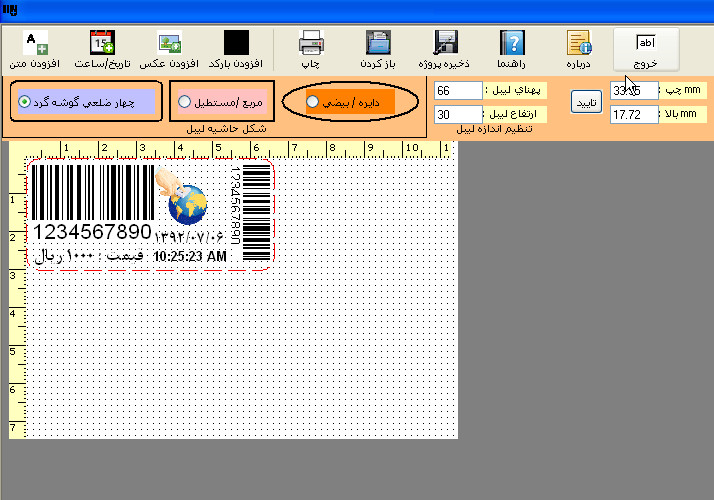
Task: Confirm size with تایید button
Action: [586, 102]
